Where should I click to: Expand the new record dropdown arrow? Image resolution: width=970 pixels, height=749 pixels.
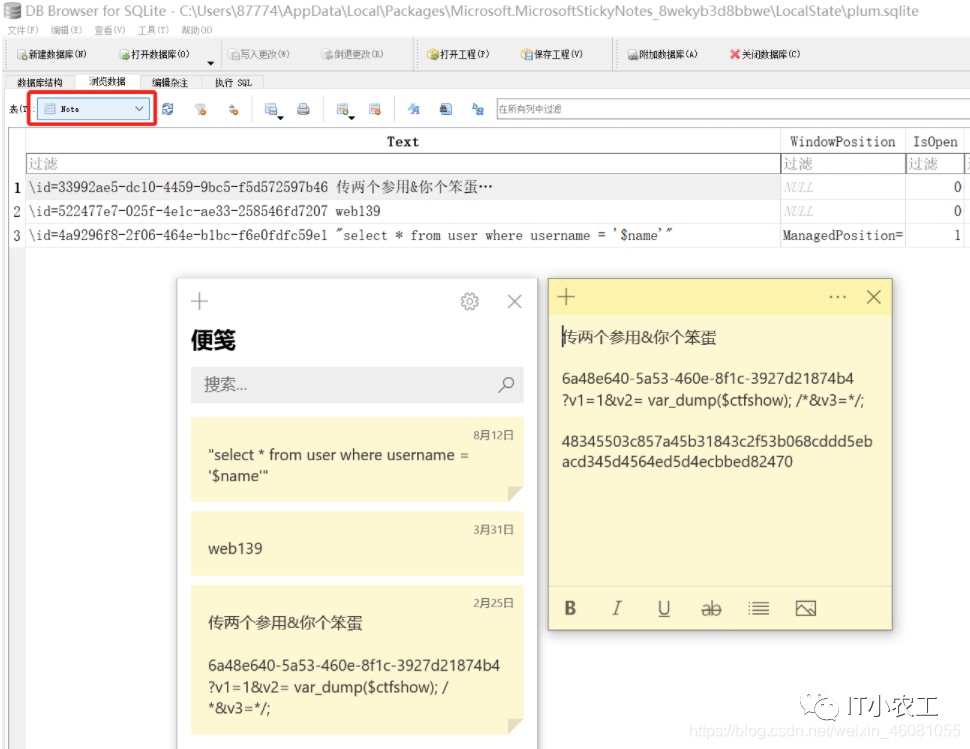pyautogui.click(x=351, y=117)
